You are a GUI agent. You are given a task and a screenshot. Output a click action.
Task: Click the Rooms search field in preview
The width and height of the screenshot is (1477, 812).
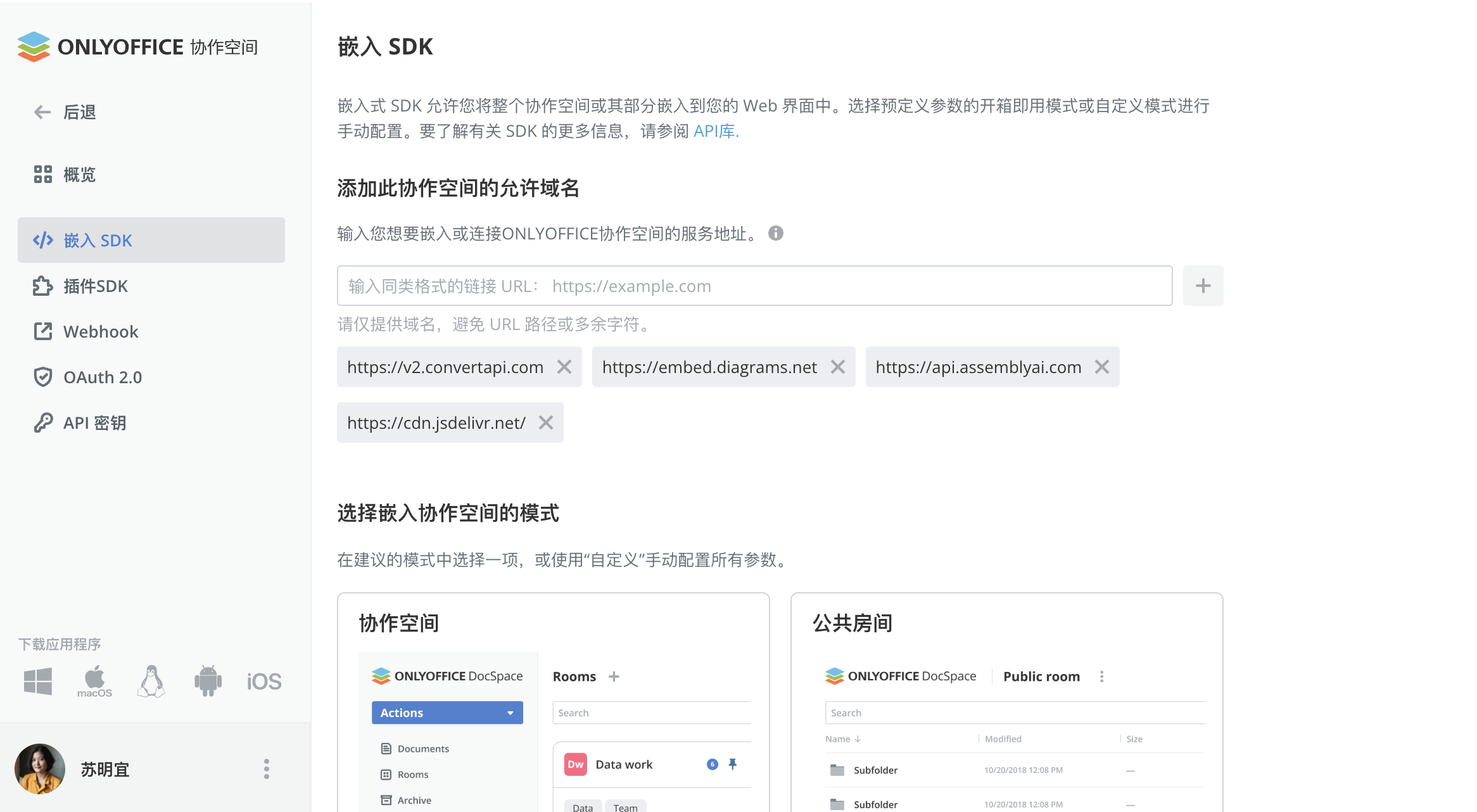pos(652,713)
